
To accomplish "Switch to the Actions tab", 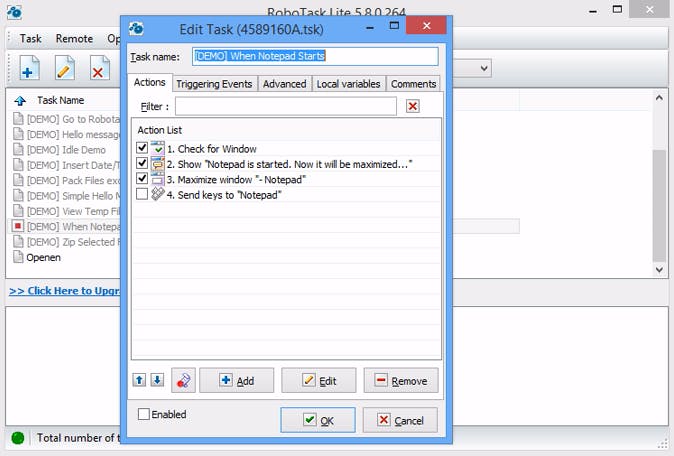I will click(150, 82).
